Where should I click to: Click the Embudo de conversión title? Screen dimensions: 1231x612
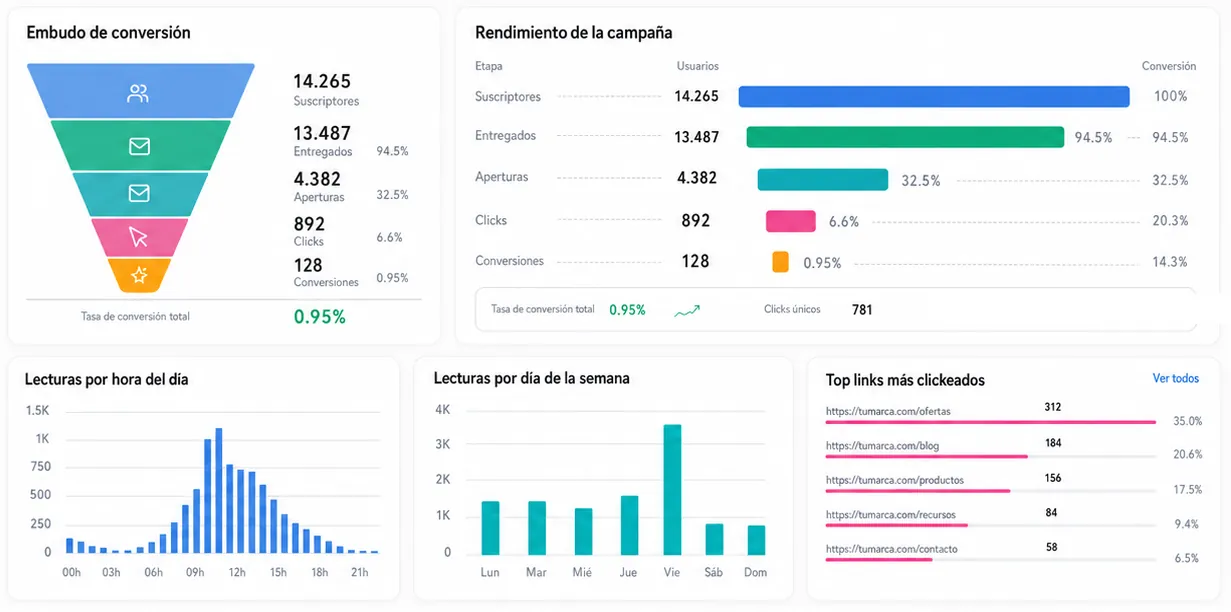(108, 32)
